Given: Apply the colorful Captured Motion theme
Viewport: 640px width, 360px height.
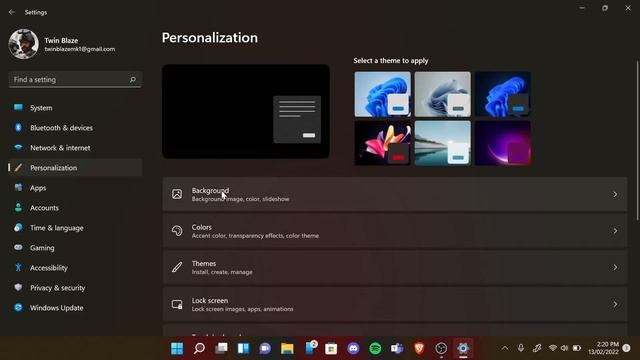Looking at the screenshot, I should (x=382, y=143).
